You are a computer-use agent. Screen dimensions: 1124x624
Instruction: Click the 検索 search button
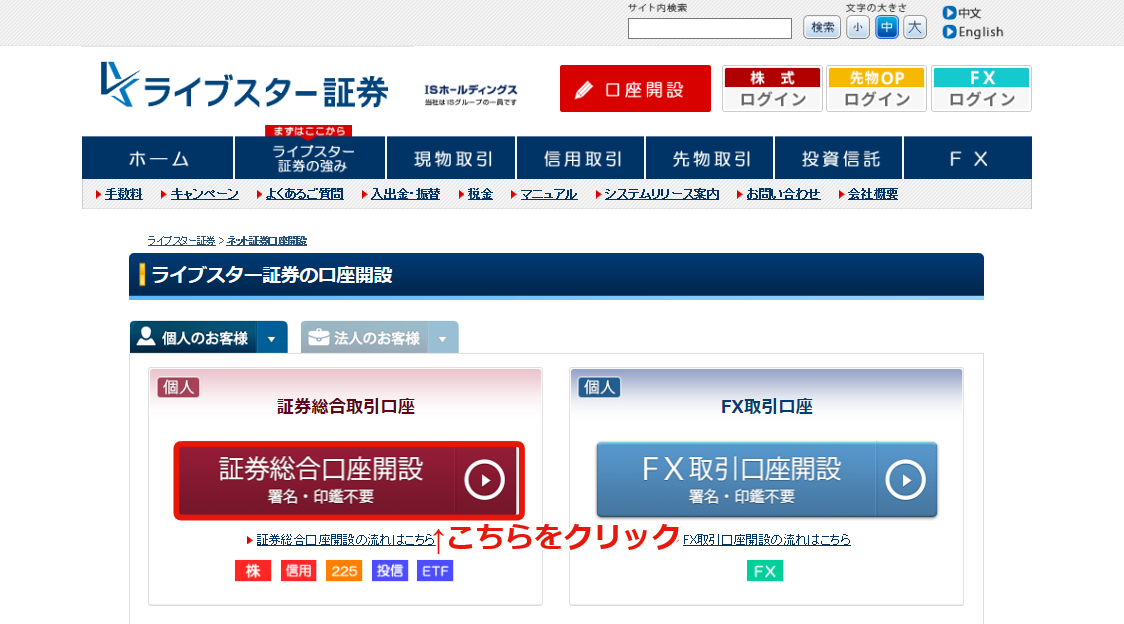tap(822, 28)
